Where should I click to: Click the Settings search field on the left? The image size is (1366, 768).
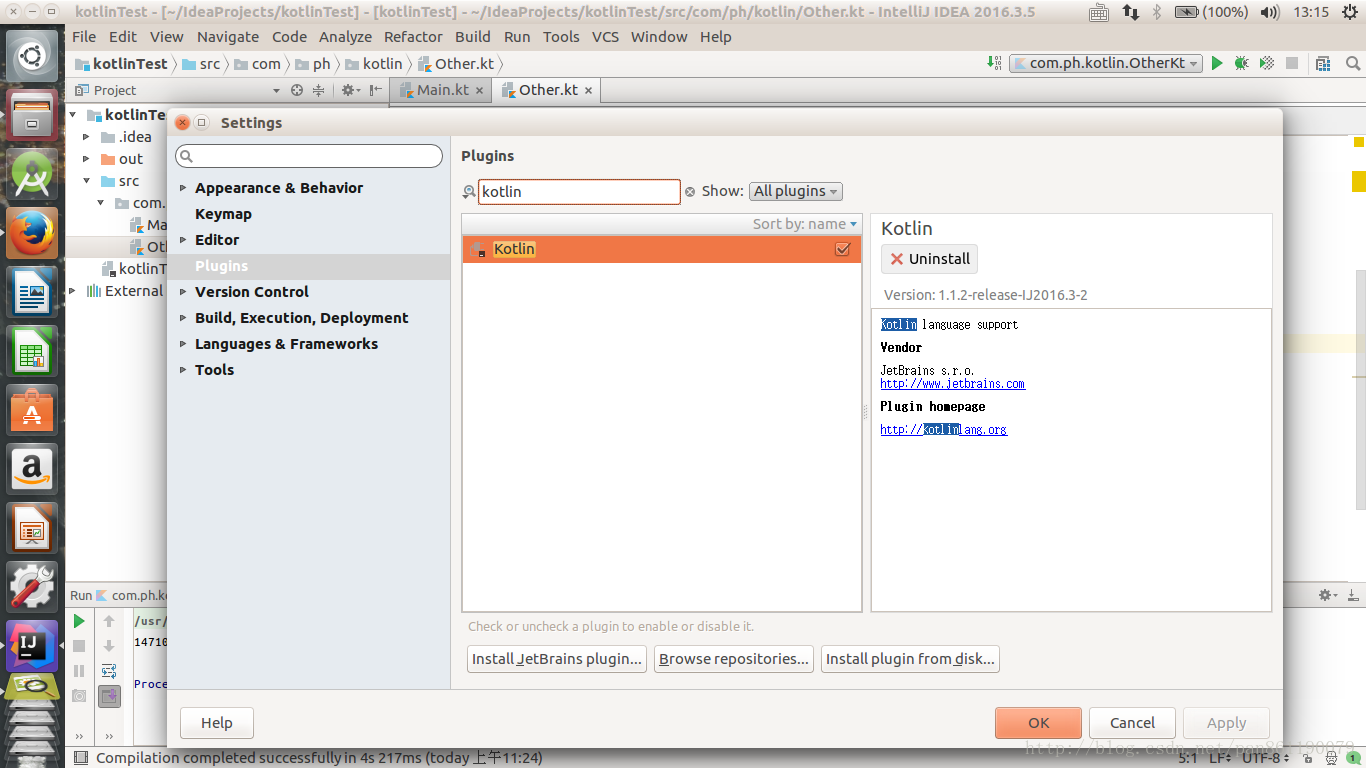(309, 156)
